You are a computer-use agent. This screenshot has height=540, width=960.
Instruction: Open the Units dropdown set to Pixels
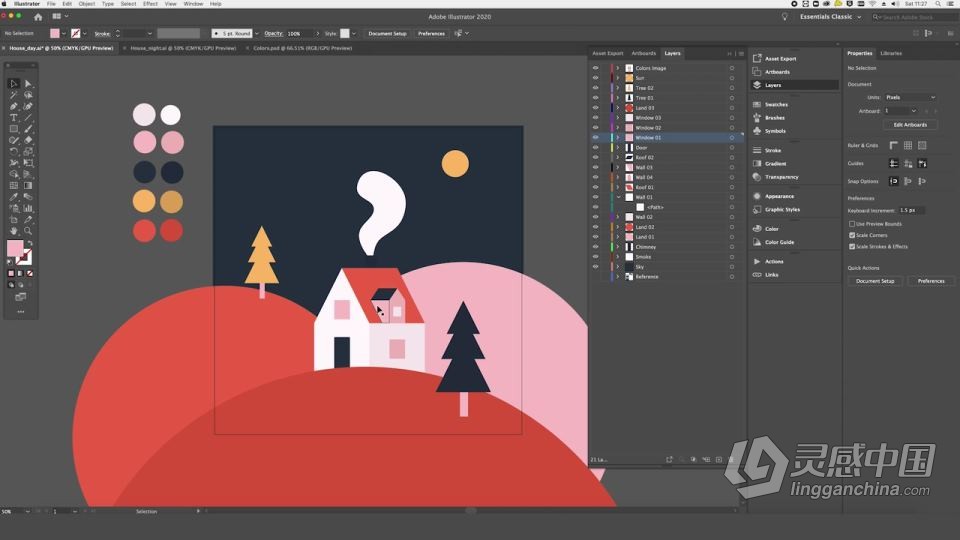[910, 97]
